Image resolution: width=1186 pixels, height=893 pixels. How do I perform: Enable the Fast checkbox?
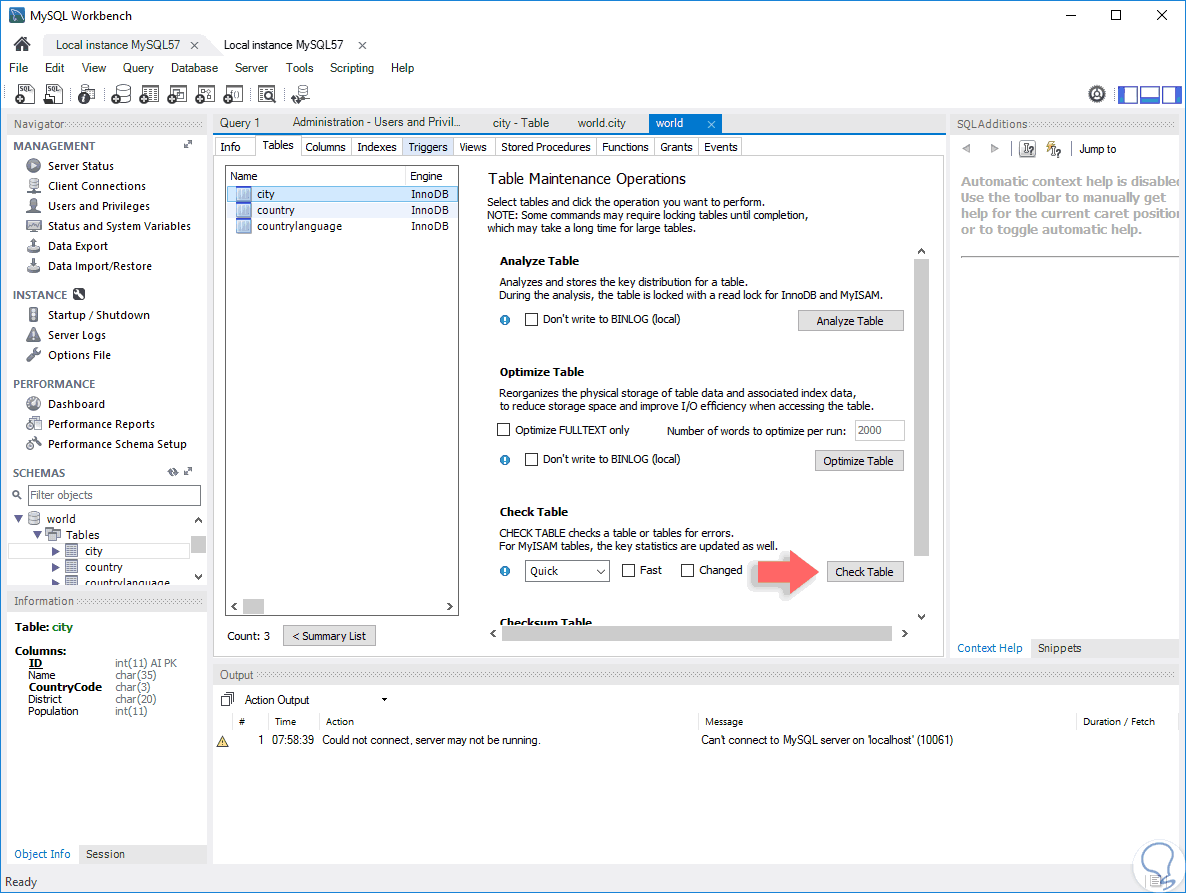pos(629,571)
